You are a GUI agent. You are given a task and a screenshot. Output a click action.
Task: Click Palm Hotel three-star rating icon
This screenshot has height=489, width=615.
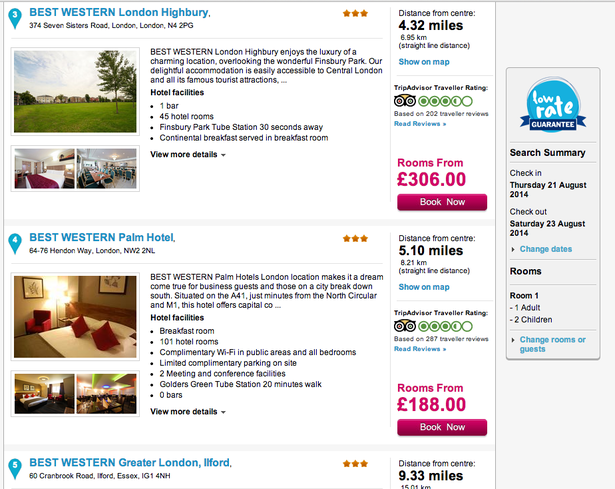pos(355,239)
